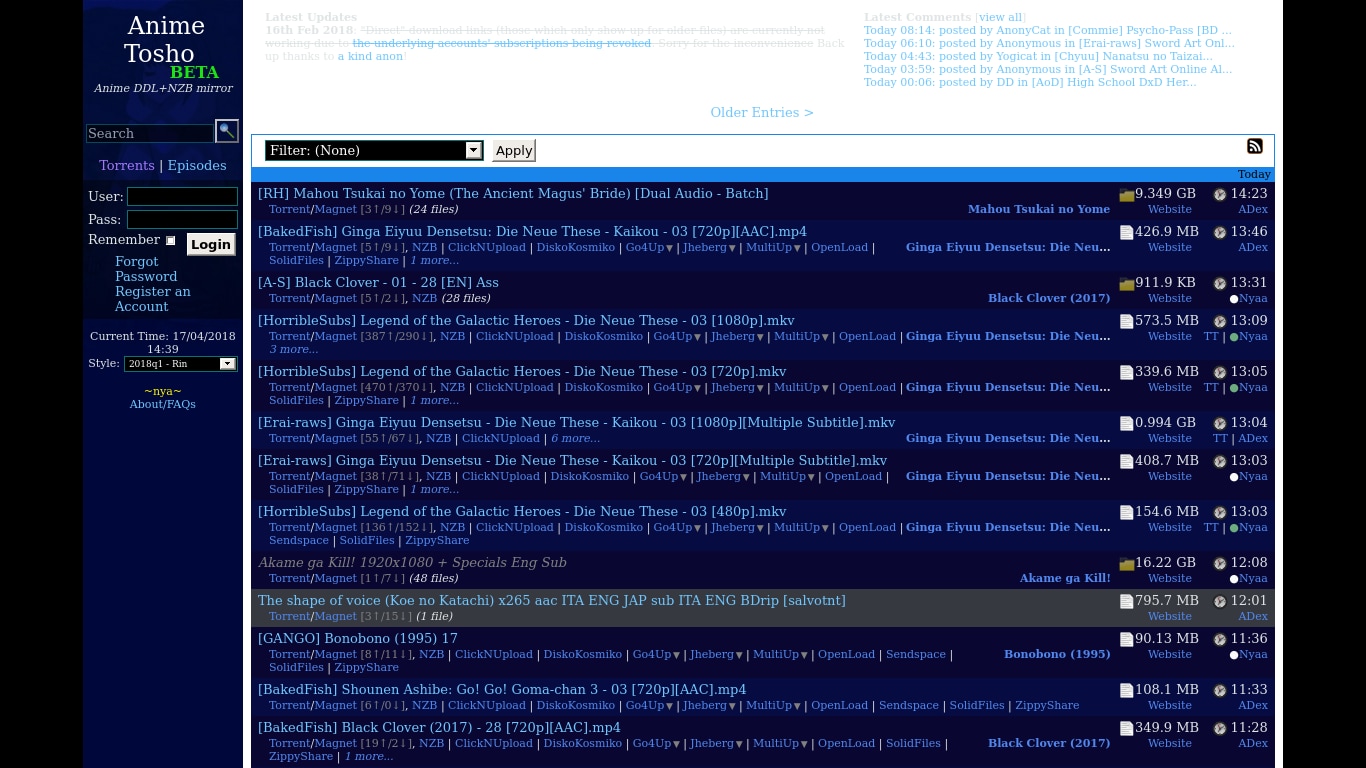Click clock icon next to 12:01
Image resolution: width=1366 pixels, height=768 pixels.
coord(1219,602)
